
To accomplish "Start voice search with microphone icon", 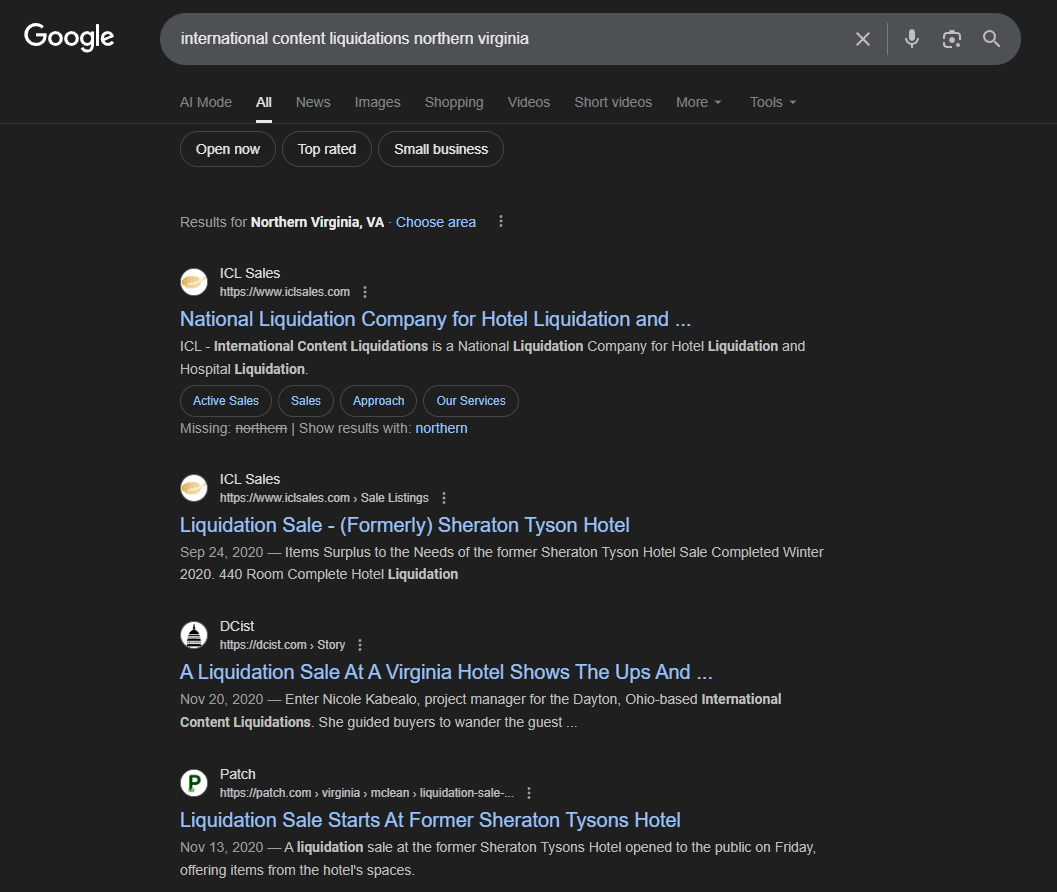I will pos(911,39).
